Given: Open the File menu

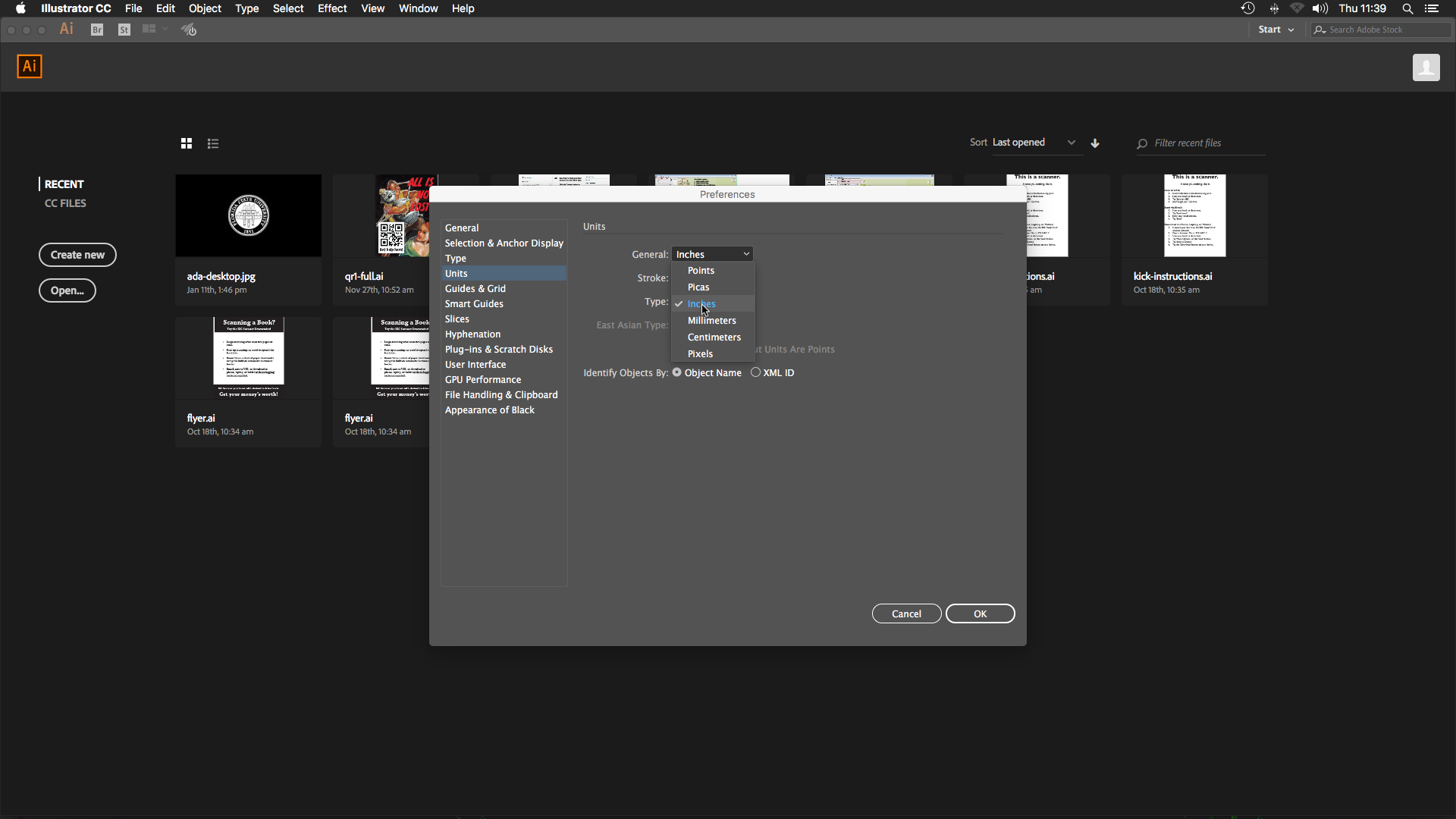Looking at the screenshot, I should tap(133, 8).
